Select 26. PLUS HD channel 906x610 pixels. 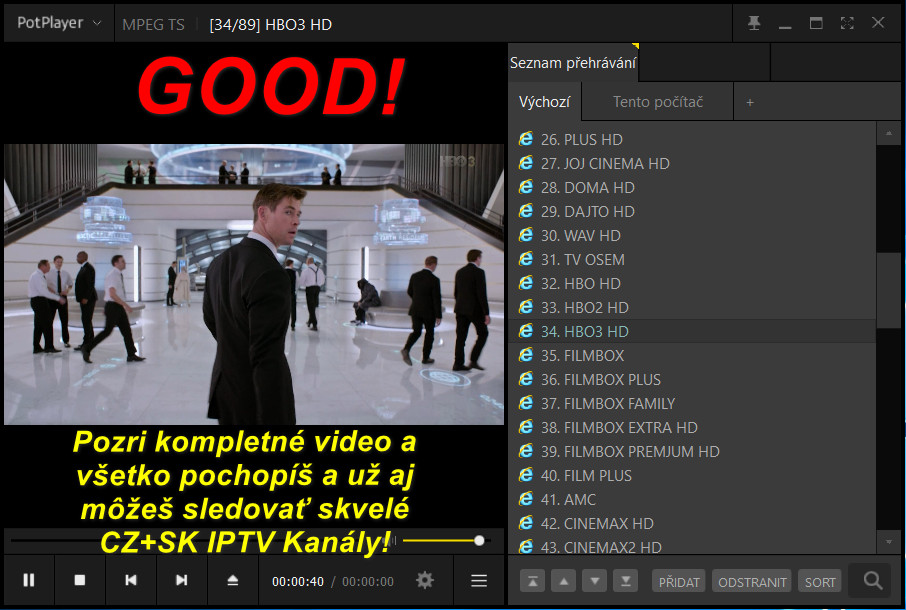tap(692, 139)
